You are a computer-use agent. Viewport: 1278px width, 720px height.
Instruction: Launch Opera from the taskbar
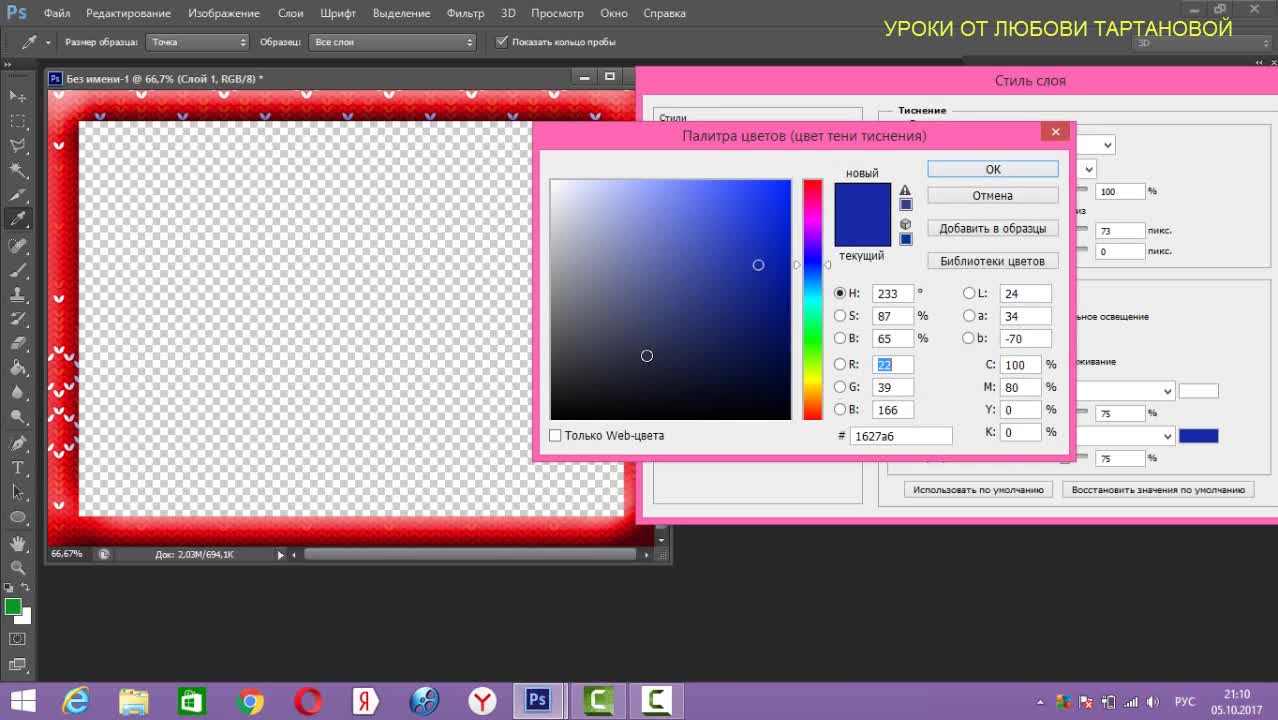point(308,700)
